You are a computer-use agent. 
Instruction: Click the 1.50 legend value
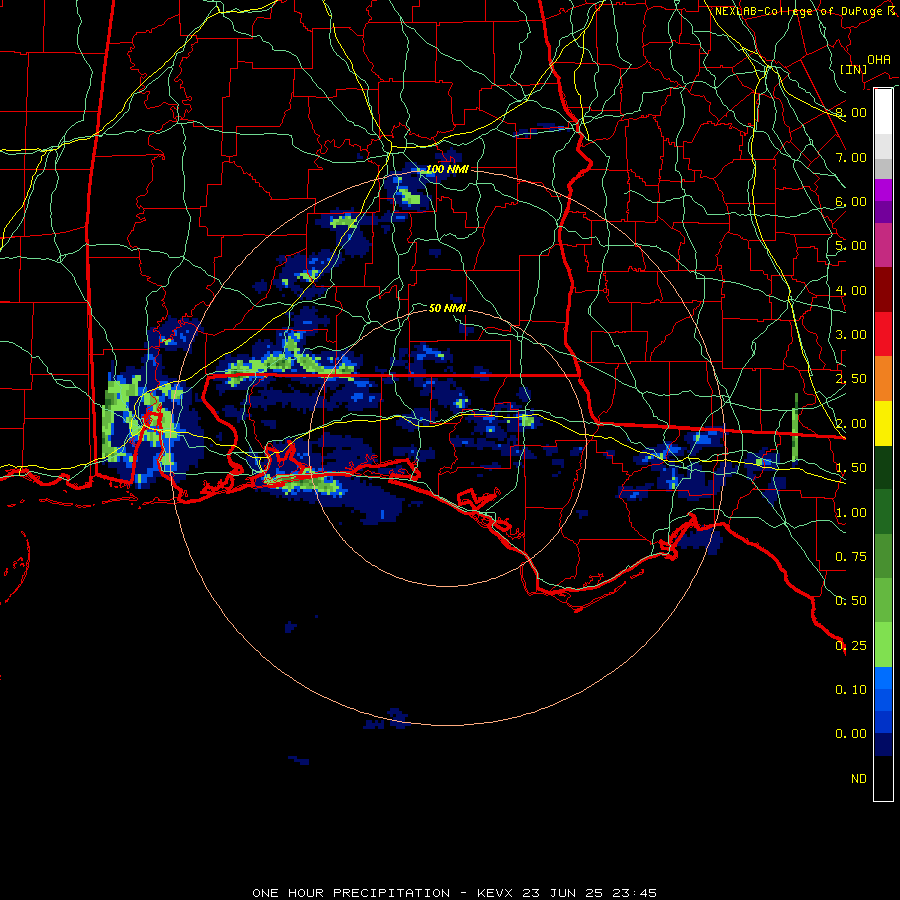851,468
